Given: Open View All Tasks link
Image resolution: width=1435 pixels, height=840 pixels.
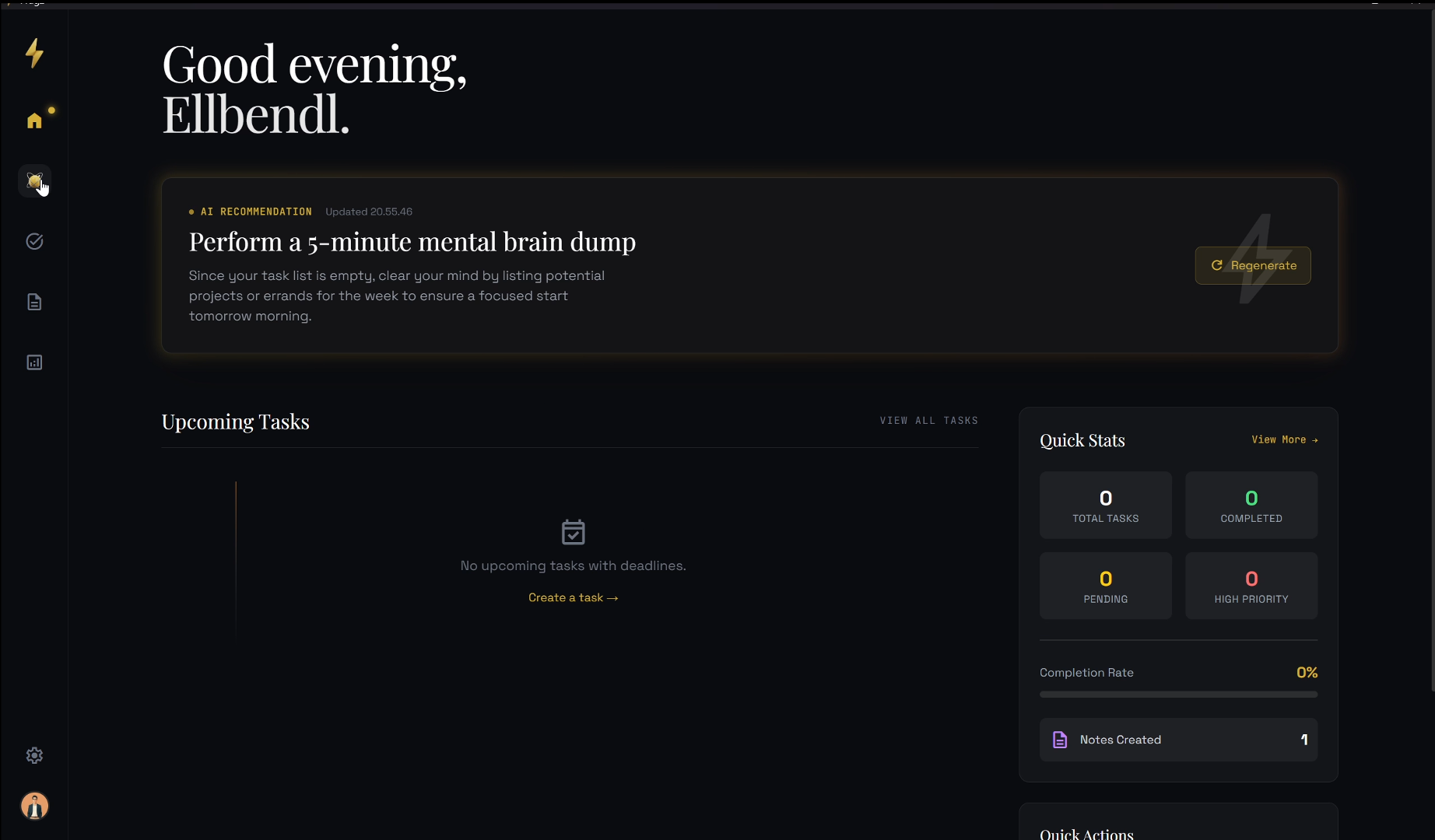Looking at the screenshot, I should [929, 421].
